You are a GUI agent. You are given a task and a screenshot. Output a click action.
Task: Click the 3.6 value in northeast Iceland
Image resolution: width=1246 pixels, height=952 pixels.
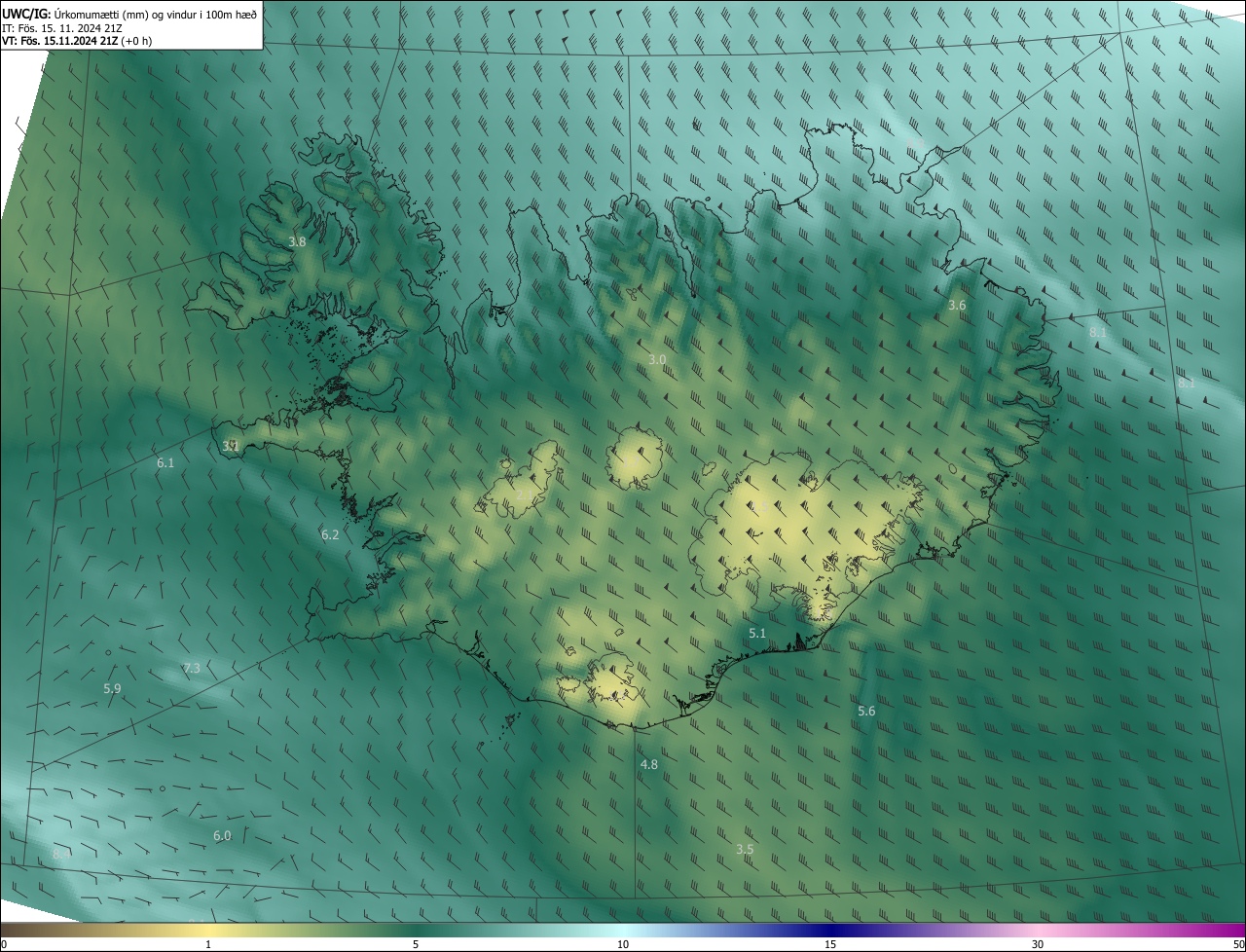click(x=957, y=306)
